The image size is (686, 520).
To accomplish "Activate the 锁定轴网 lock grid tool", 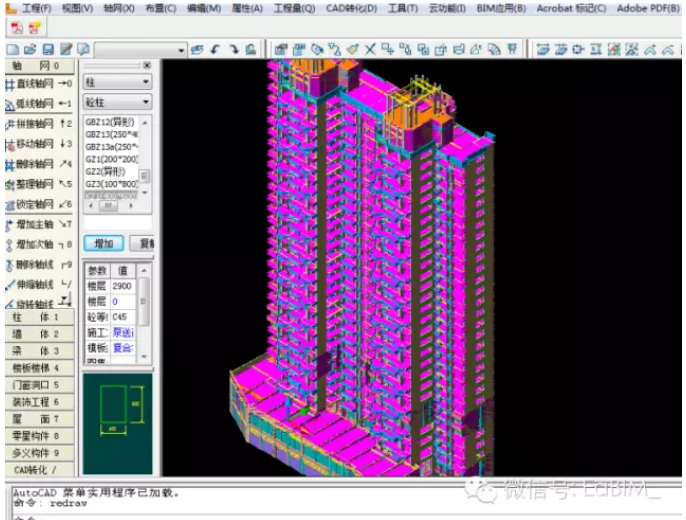I will pyautogui.click(x=38, y=205).
